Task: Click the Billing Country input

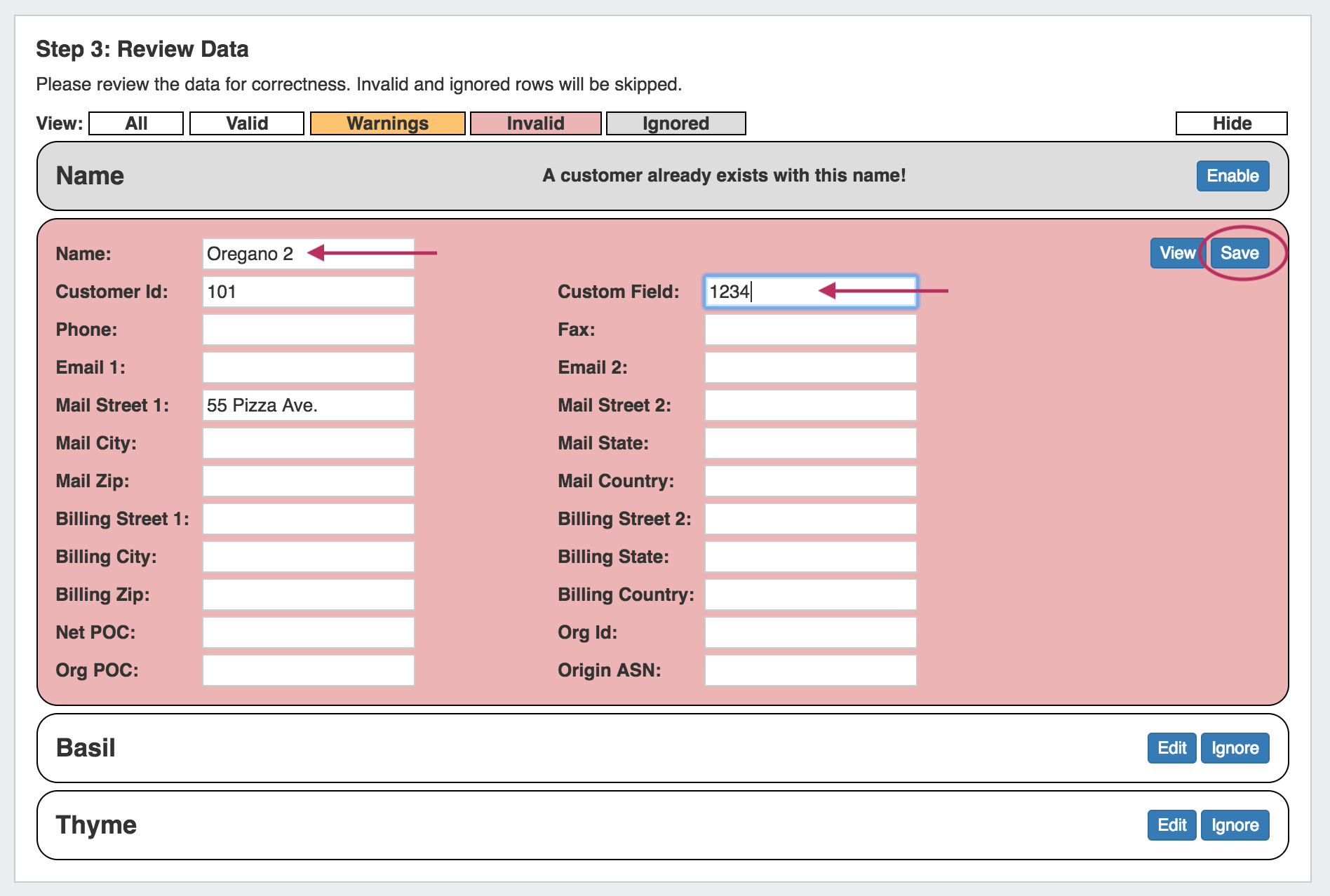Action: coord(810,595)
